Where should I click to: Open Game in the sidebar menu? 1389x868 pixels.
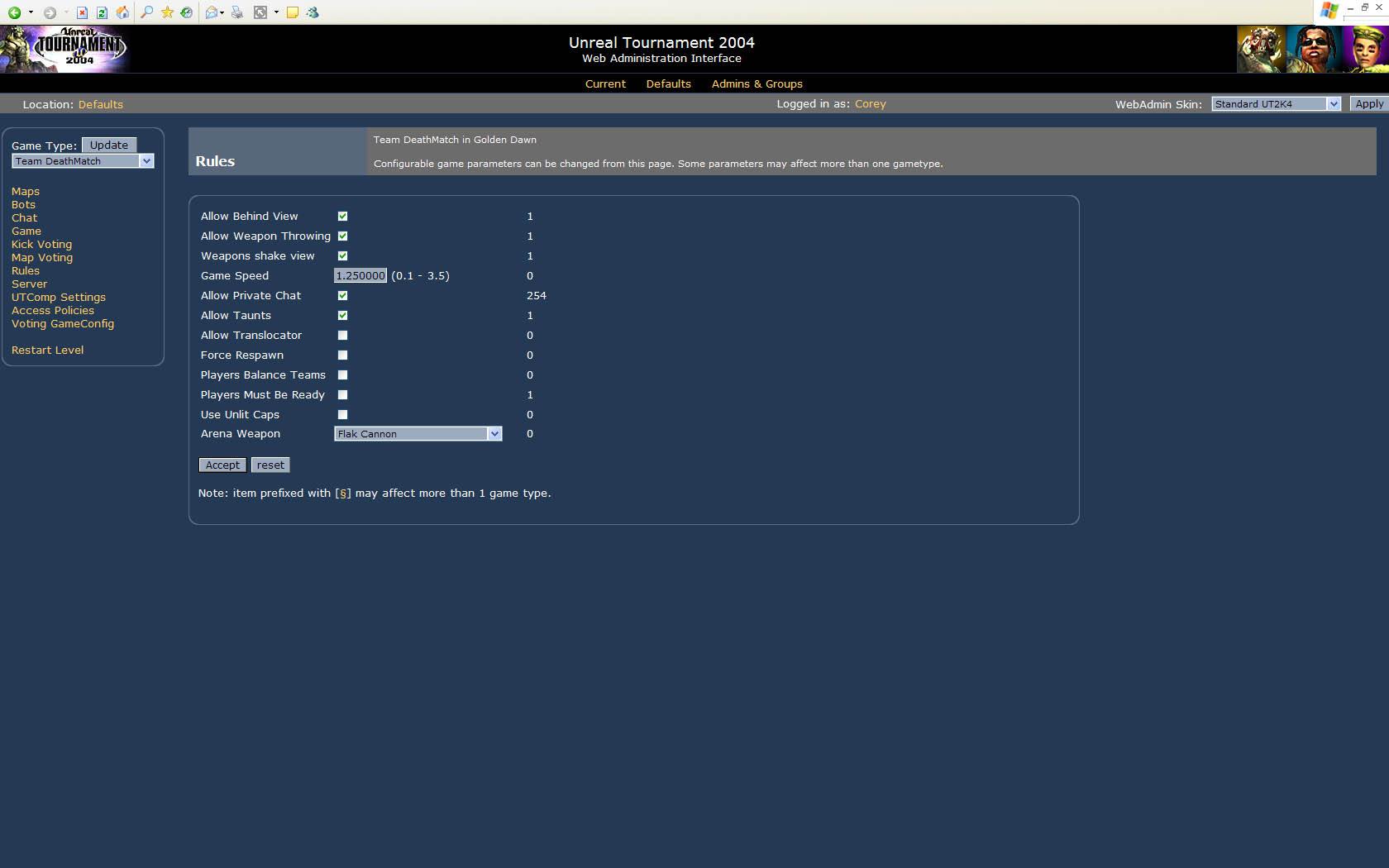(26, 231)
